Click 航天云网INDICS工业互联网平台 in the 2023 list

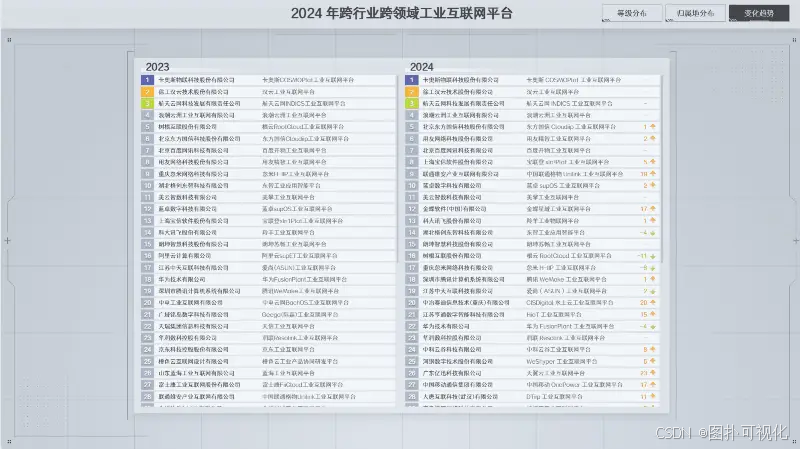tap(303, 104)
